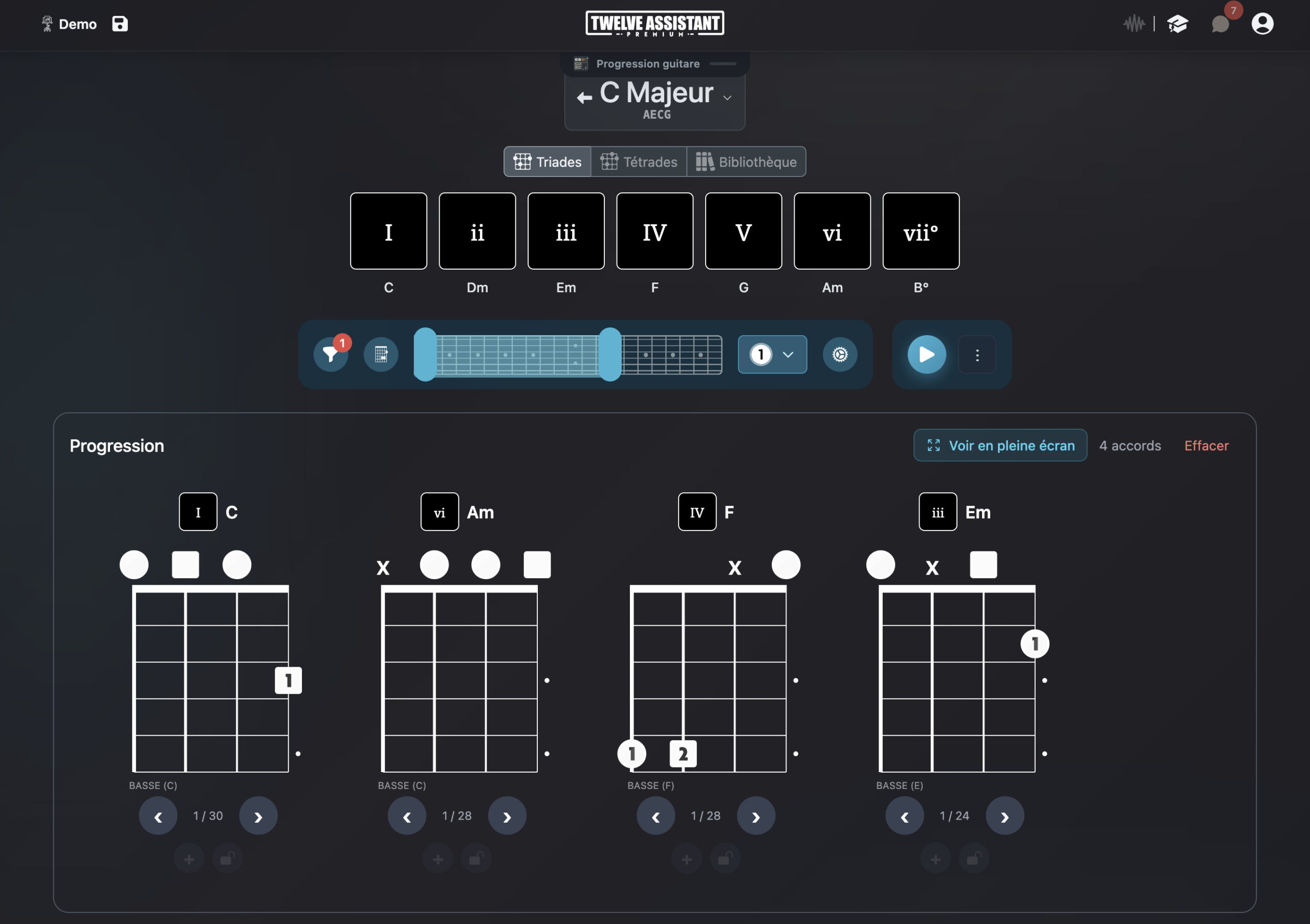Click the chord diagram grid icon
1310x924 pixels.
point(381,354)
